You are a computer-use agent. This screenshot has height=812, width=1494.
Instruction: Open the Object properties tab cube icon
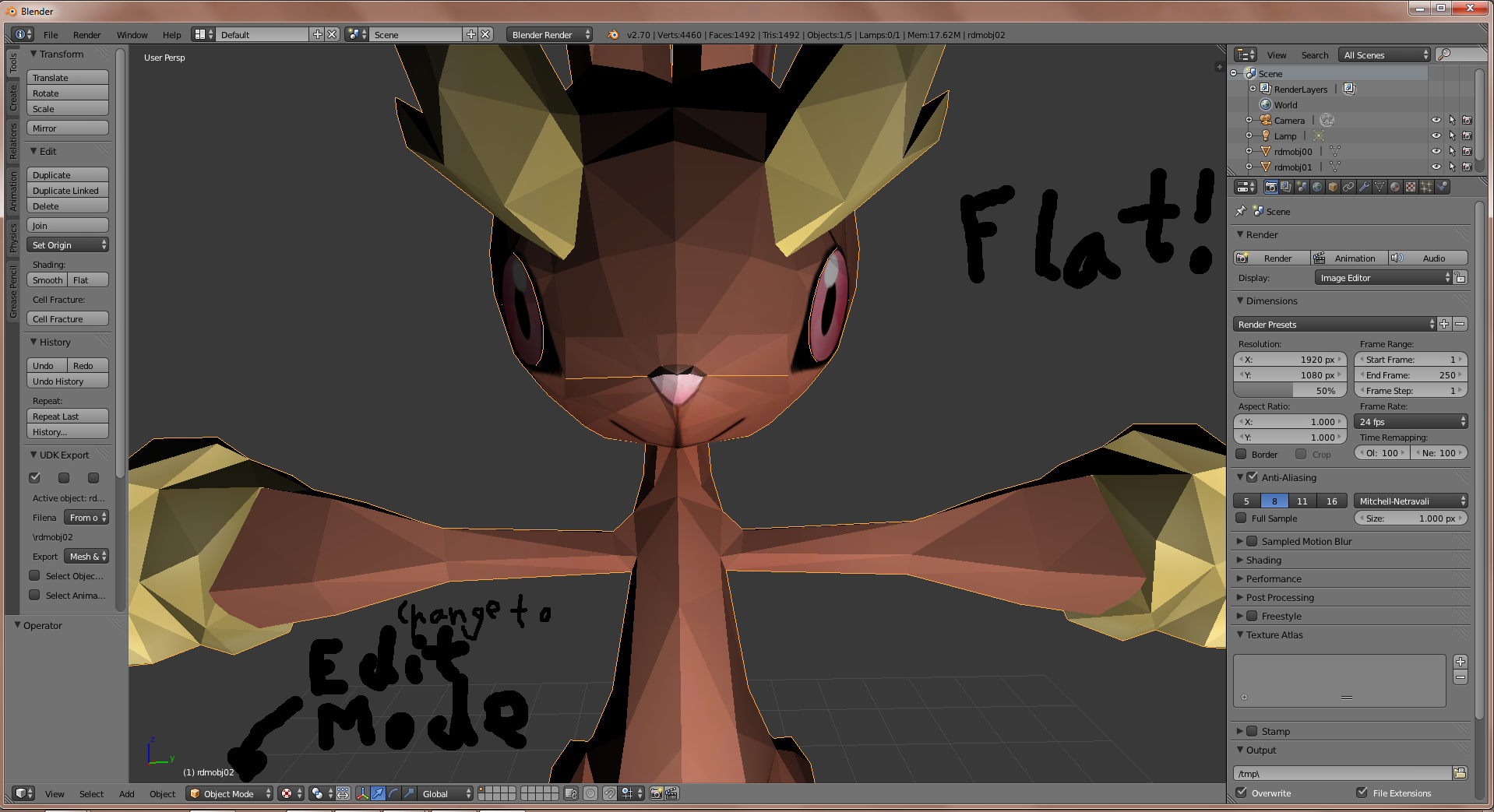(x=1333, y=187)
